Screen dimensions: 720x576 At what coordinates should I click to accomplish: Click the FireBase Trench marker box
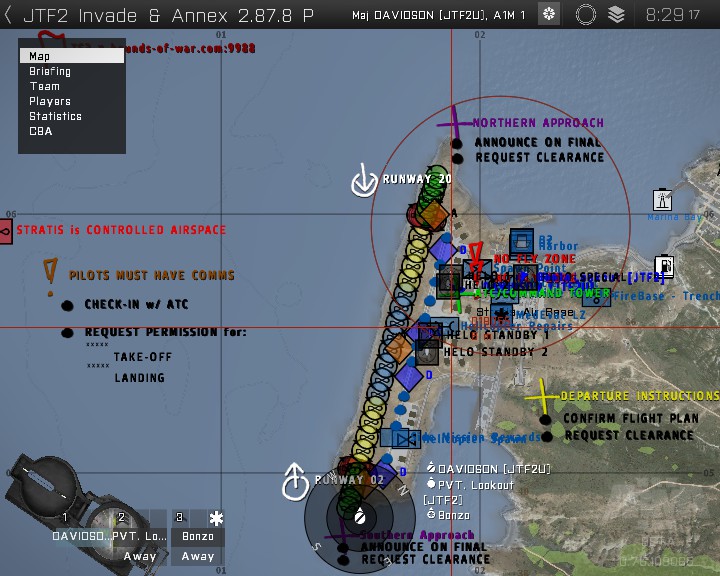[x=596, y=298]
